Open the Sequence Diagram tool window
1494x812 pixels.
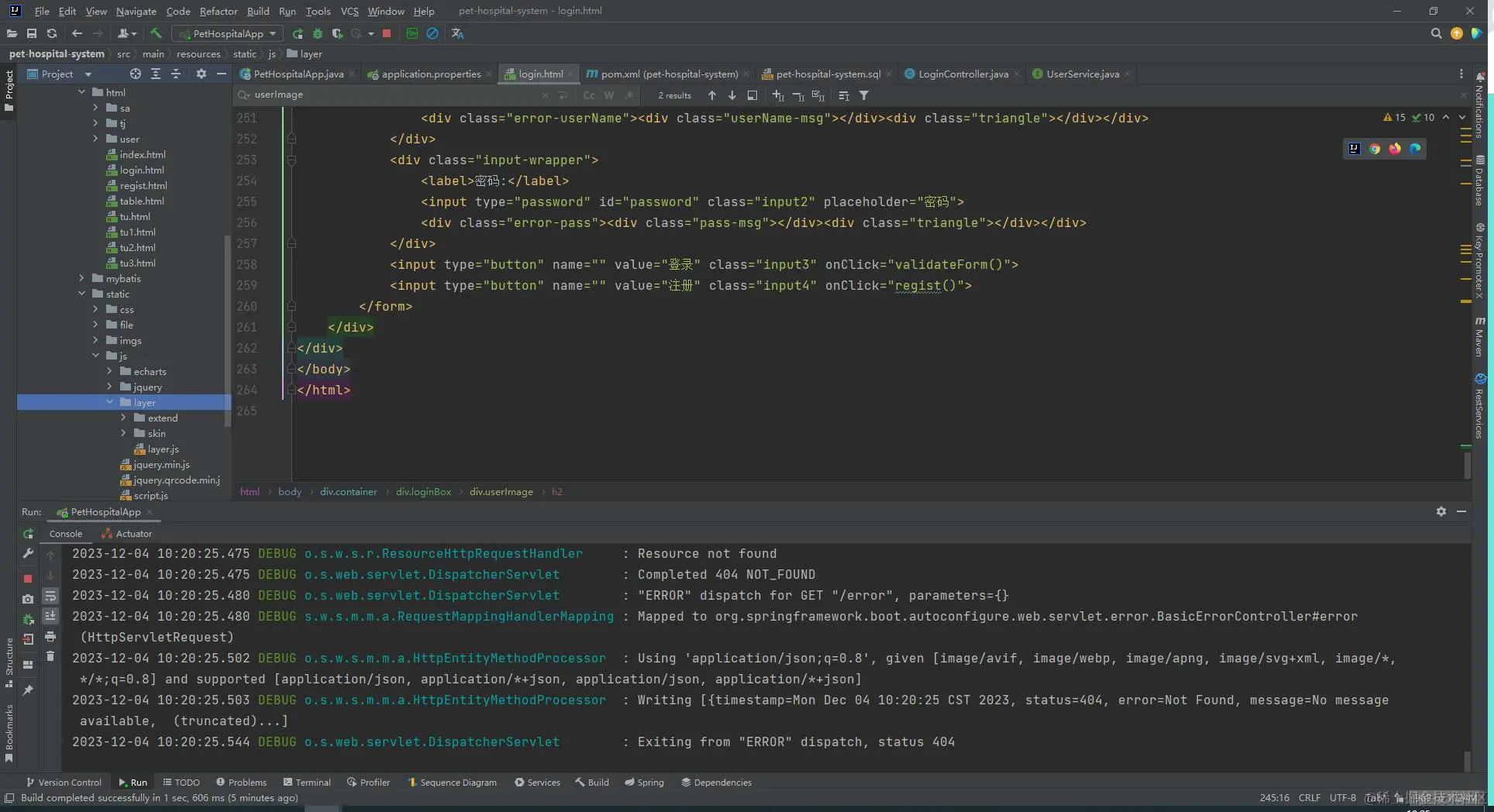[x=452, y=783]
